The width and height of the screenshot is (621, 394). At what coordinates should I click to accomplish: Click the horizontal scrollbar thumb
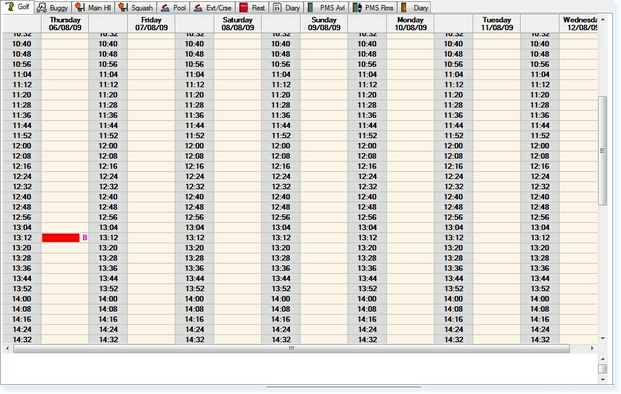coord(291,348)
